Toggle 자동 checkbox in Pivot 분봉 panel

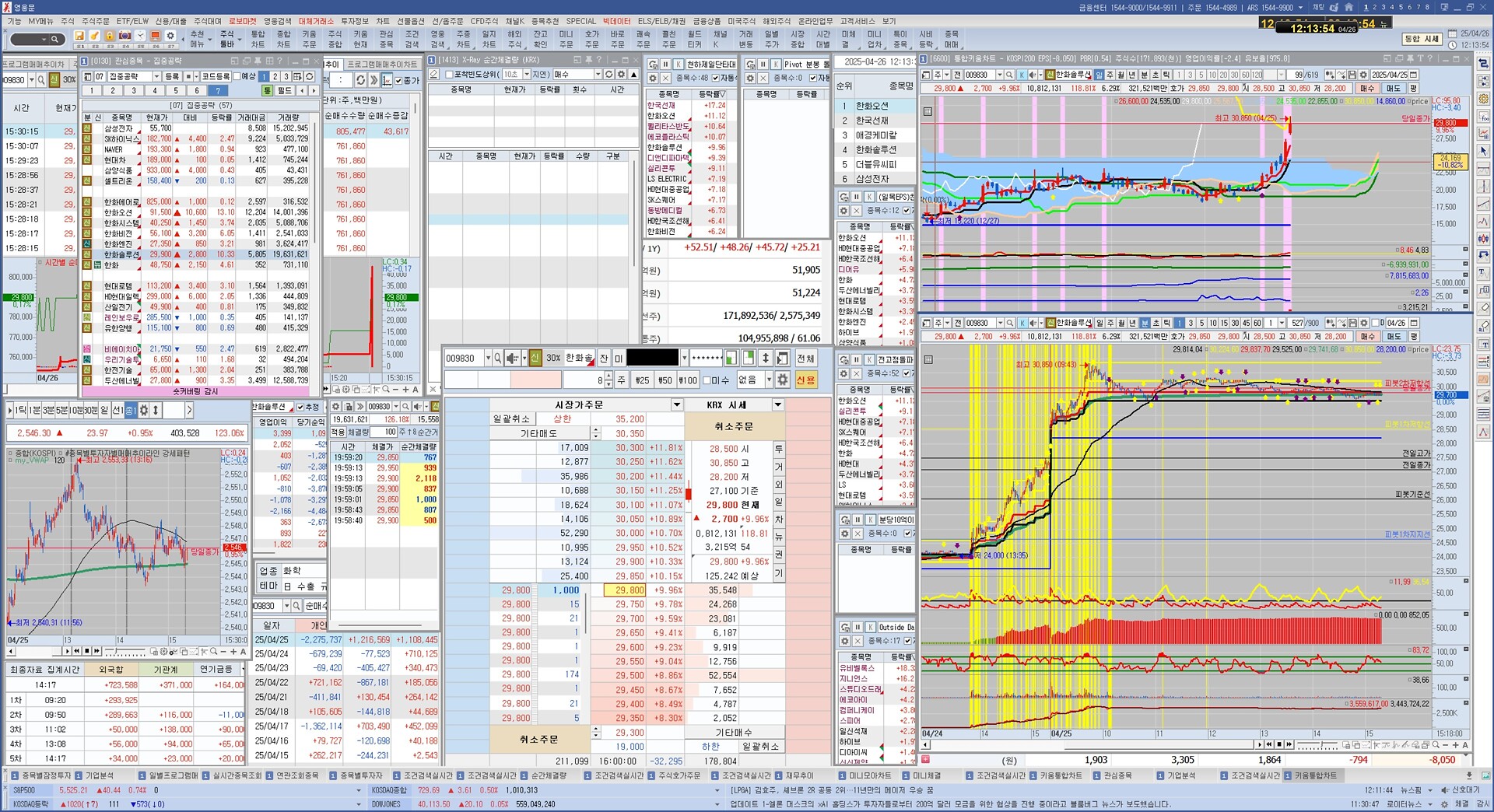(x=813, y=78)
